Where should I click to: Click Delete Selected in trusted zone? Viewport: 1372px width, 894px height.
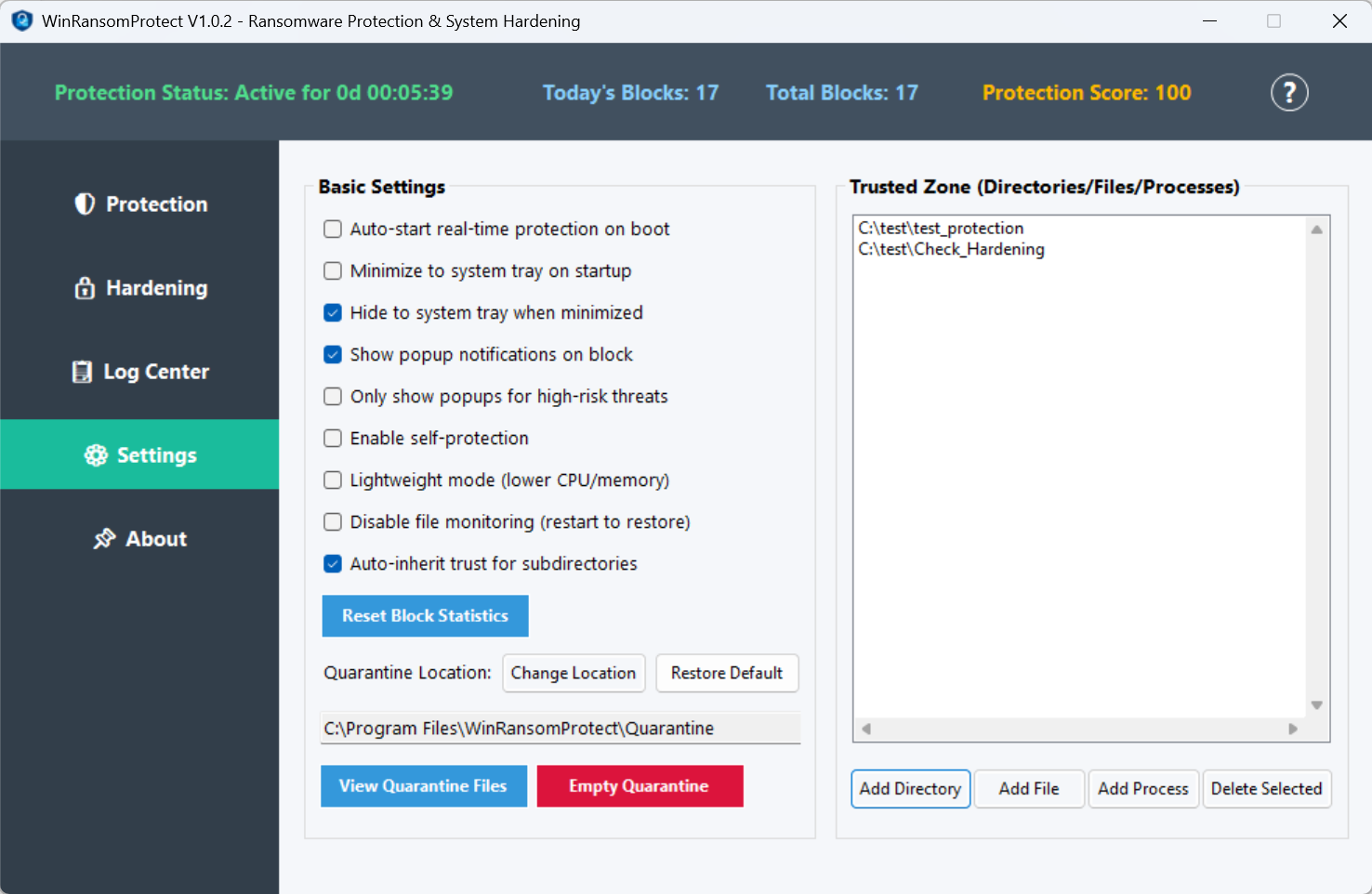click(x=1266, y=789)
